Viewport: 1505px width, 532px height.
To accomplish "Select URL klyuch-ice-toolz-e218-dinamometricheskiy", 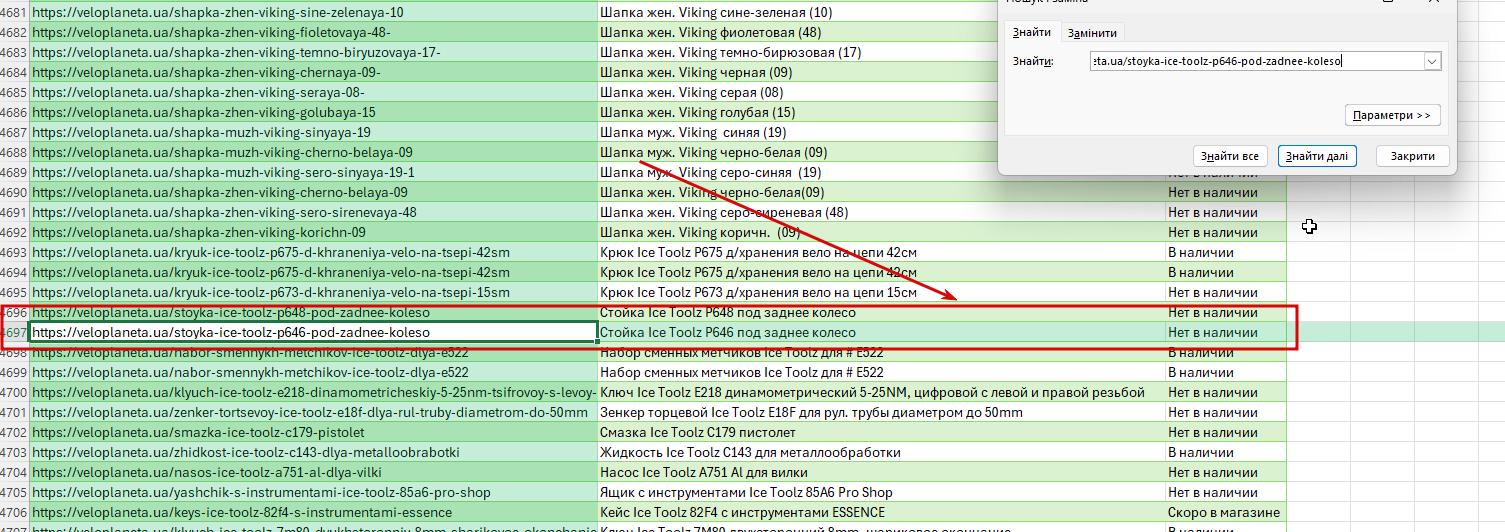I will (313, 392).
